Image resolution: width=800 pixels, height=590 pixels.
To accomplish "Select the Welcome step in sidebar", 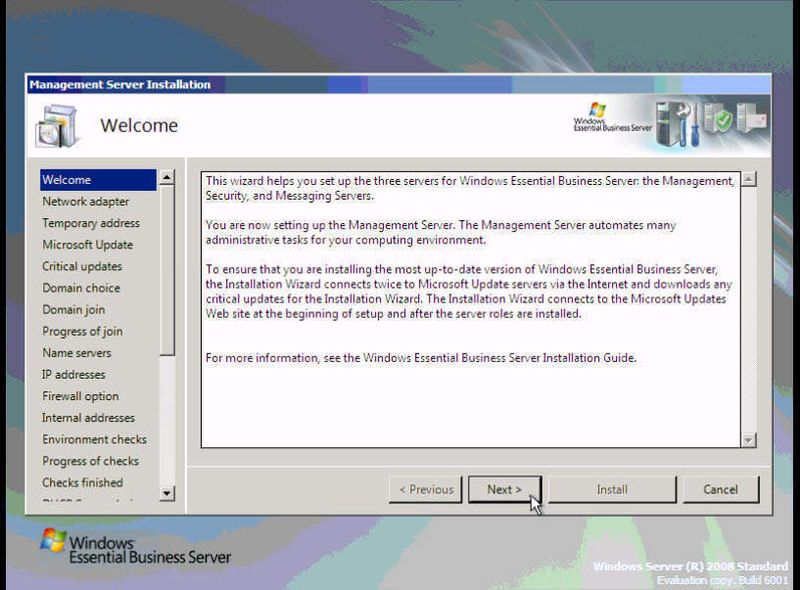I will click(x=98, y=180).
